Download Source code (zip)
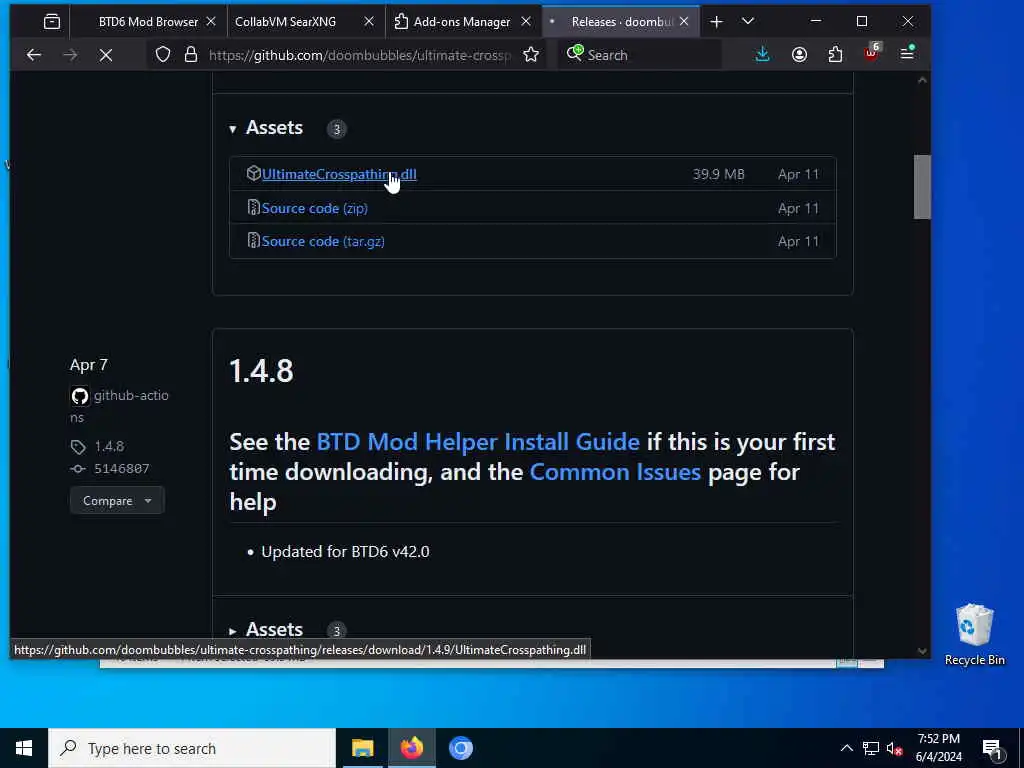Screen dimensions: 1024x768 315,208
